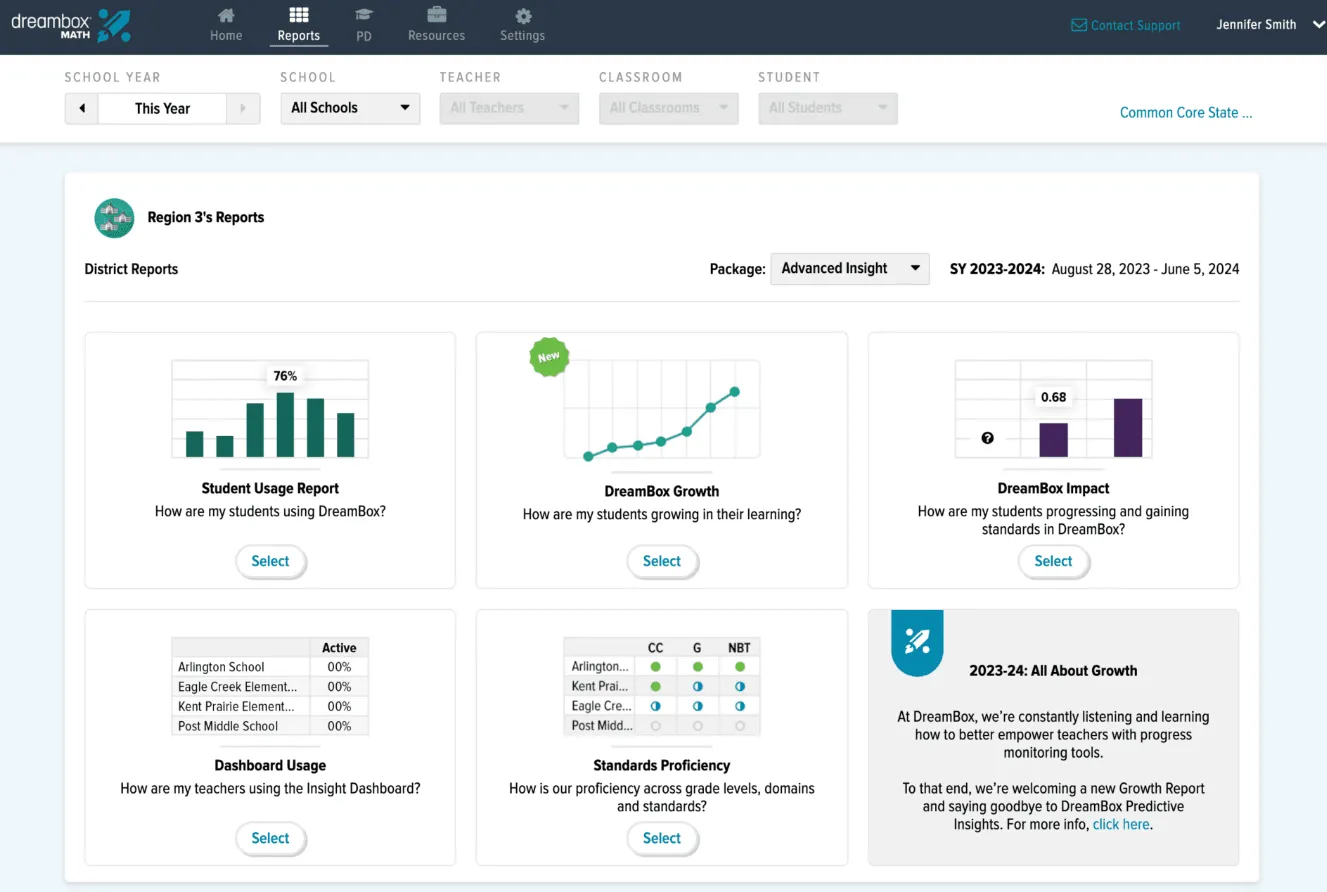Click the 0.68 label on the impact chart
The height and width of the screenshot is (892, 1327).
[x=1053, y=397]
